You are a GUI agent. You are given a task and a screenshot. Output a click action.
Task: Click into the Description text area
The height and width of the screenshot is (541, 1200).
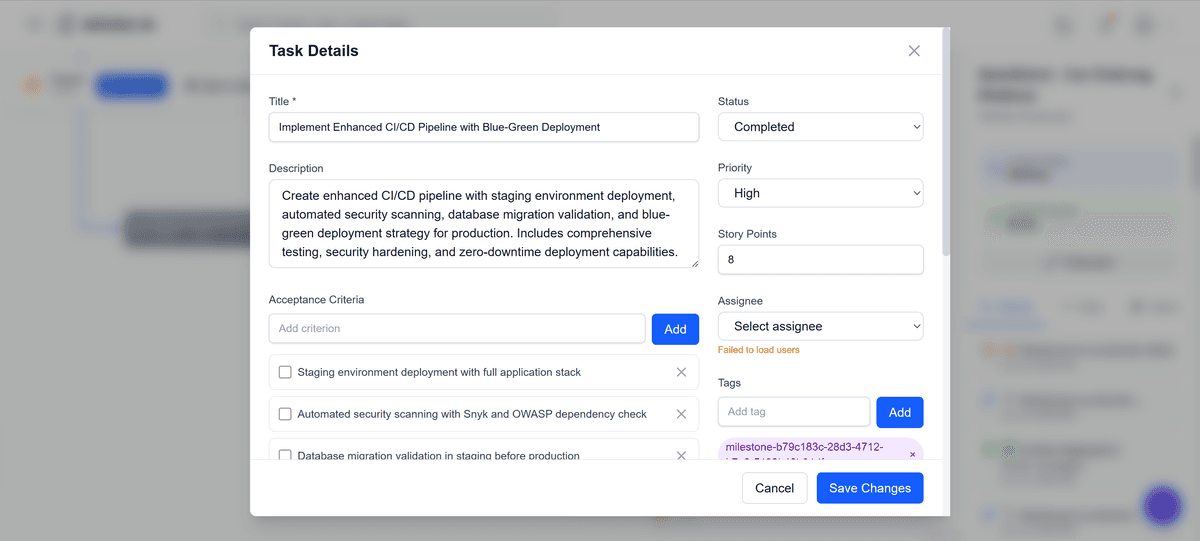(484, 224)
